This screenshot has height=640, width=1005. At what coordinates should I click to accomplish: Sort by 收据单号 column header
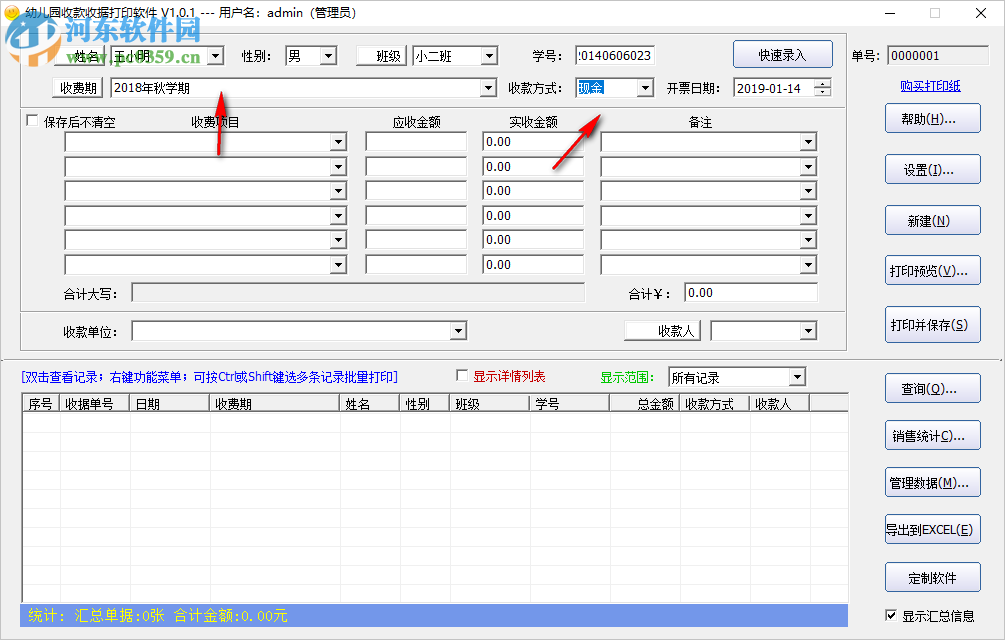point(95,404)
